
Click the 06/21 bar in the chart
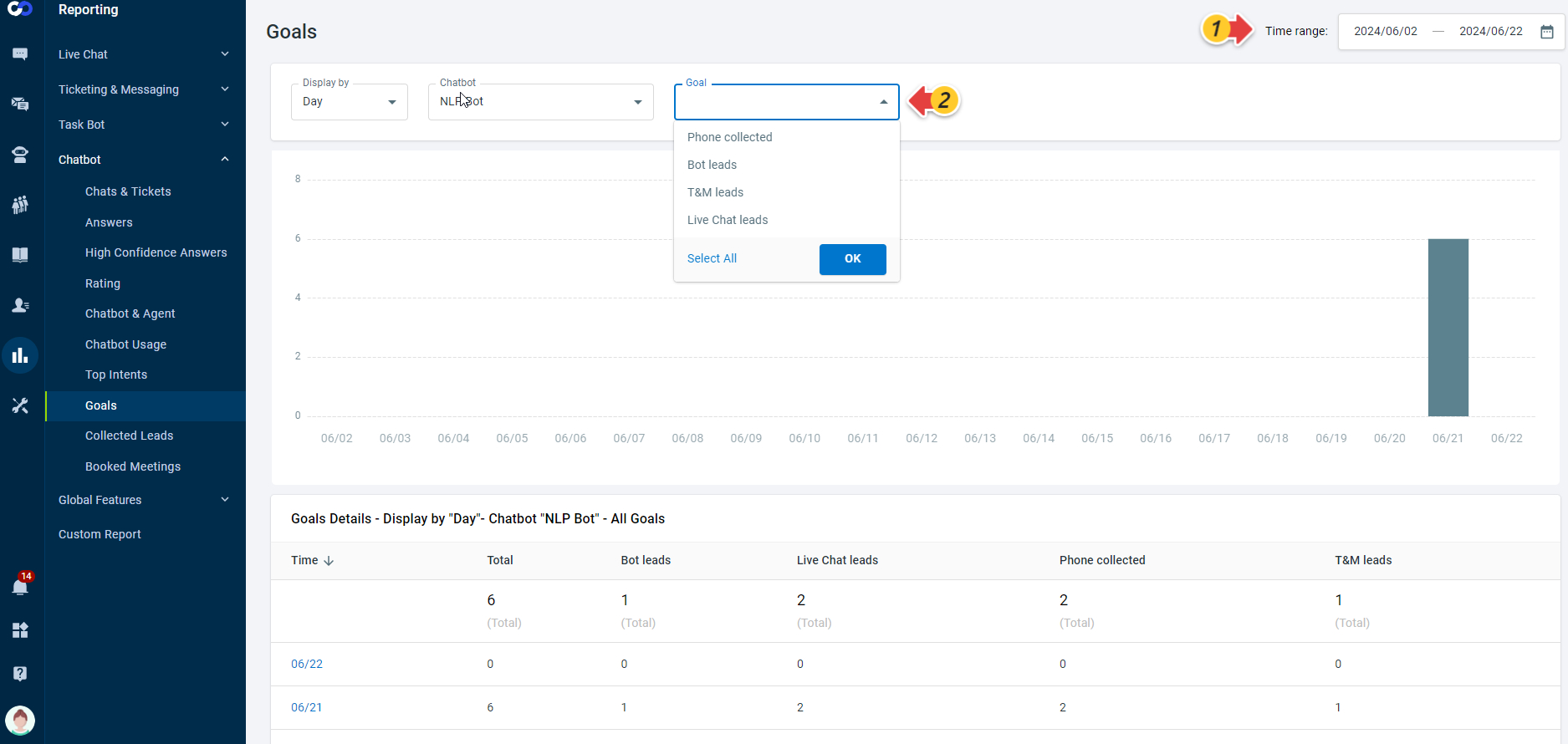pyautogui.click(x=1448, y=328)
